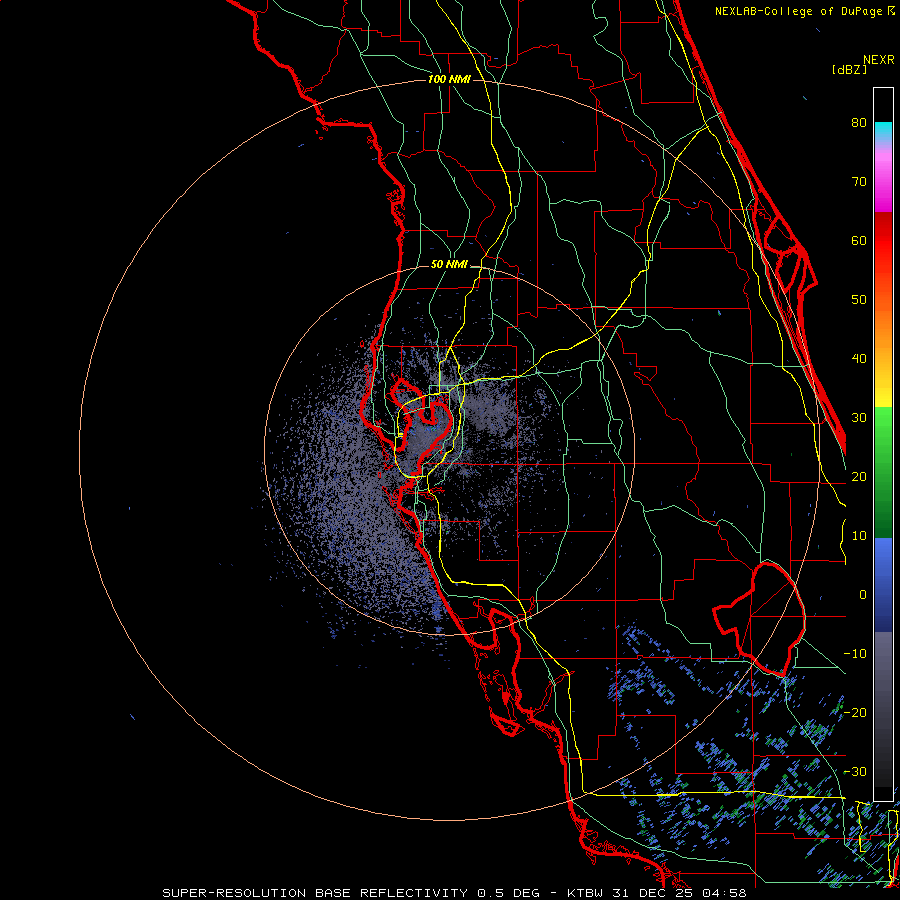Image resolution: width=900 pixels, height=900 pixels.
Task: Click the "50 NMI" range ring label
Action: click(449, 265)
